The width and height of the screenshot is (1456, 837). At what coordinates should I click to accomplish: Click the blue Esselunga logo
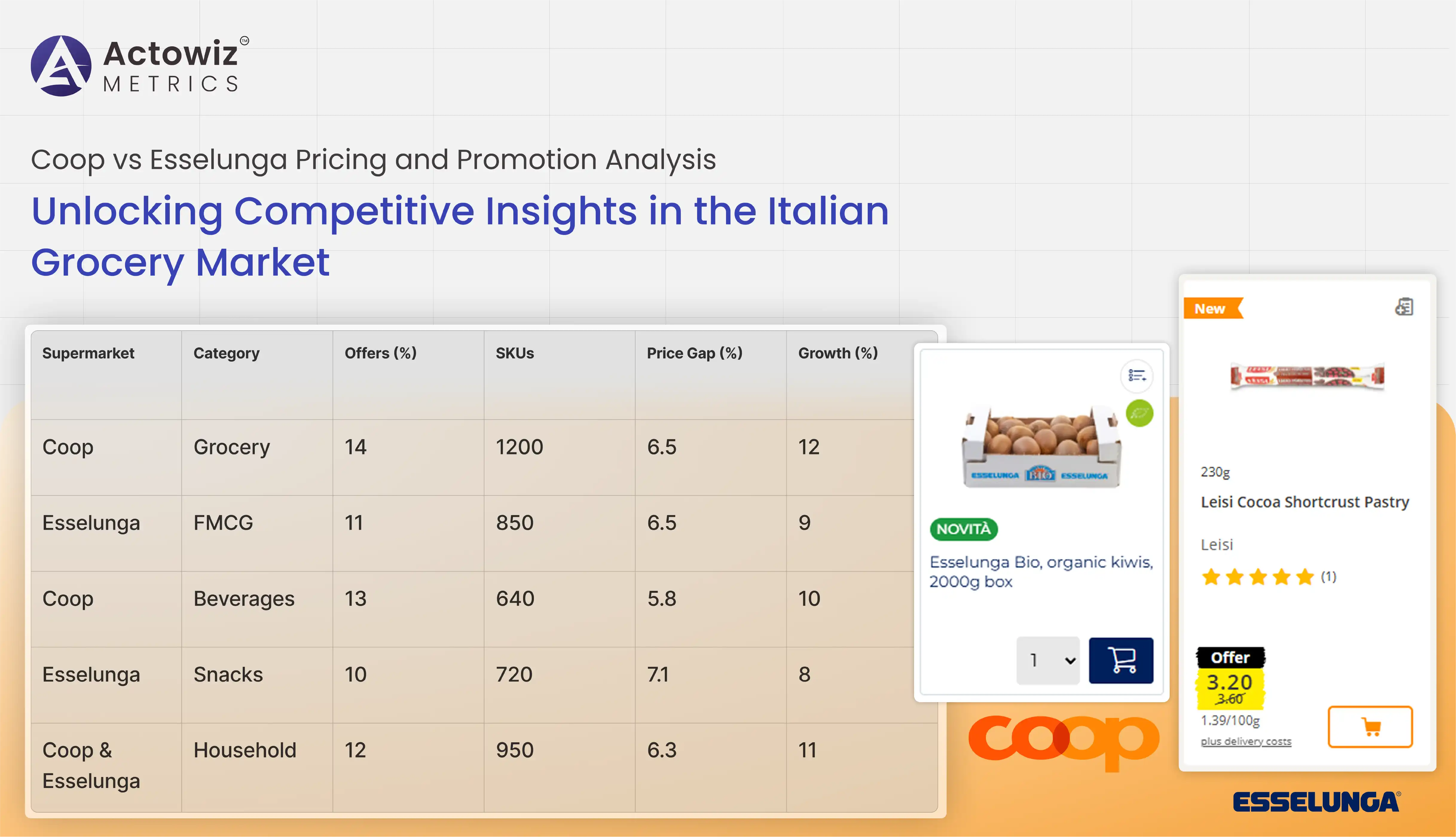point(1316,803)
